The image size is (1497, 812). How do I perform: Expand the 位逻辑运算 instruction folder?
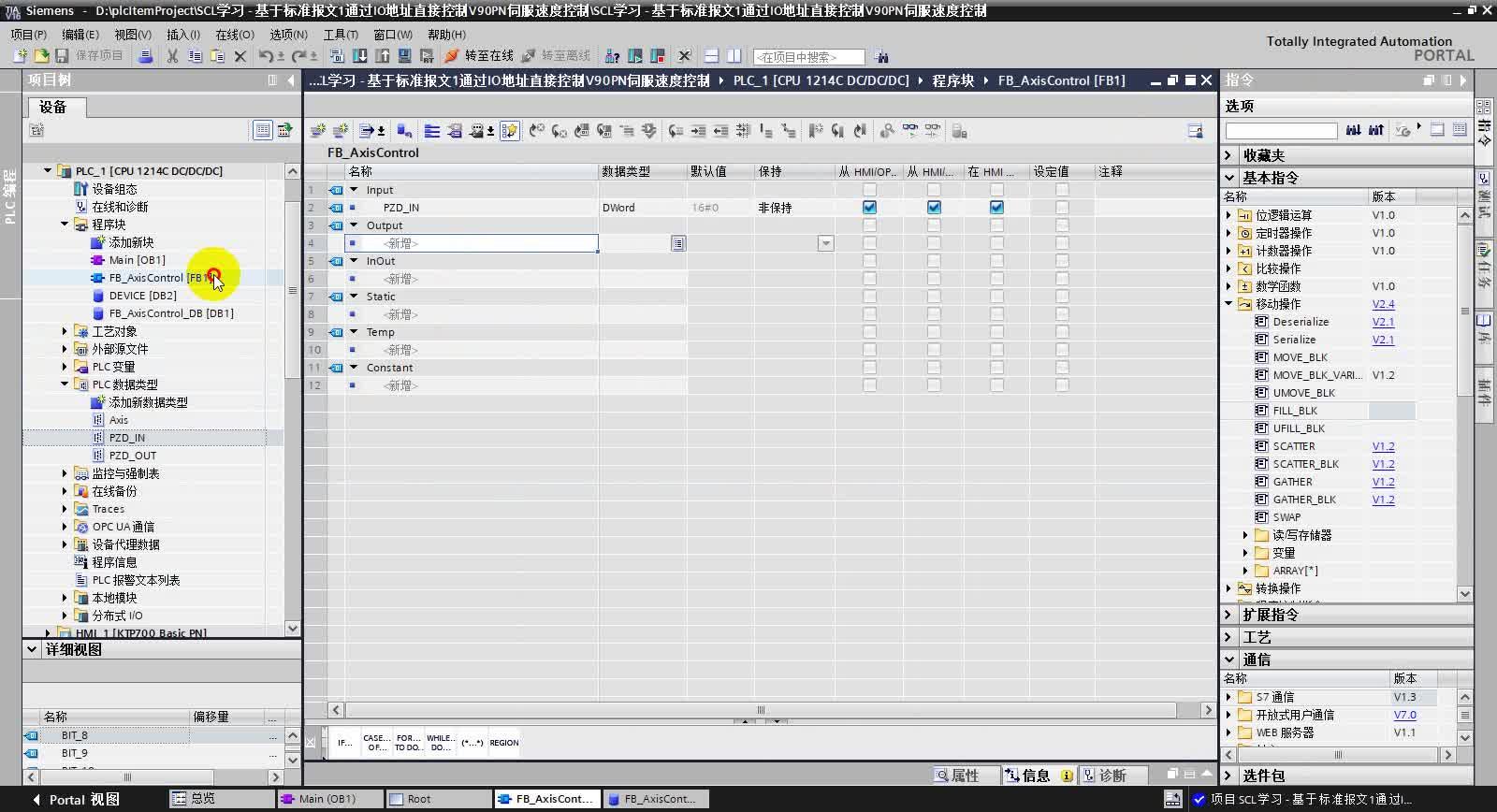[x=1229, y=215]
